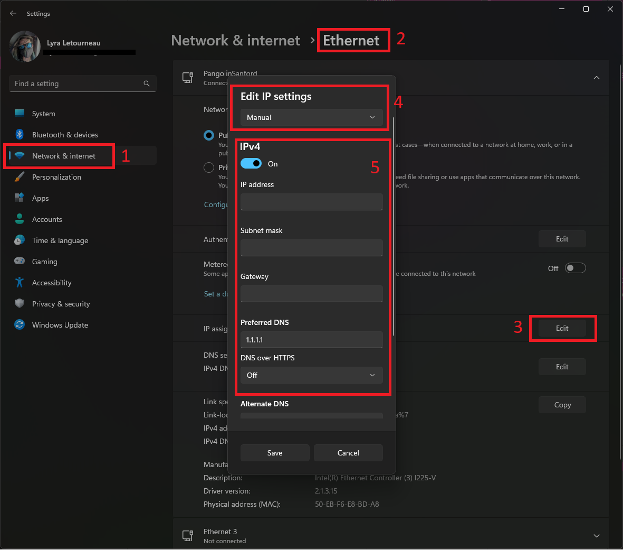Click the Accounts person icon
This screenshot has height=550, width=624.
point(19,219)
